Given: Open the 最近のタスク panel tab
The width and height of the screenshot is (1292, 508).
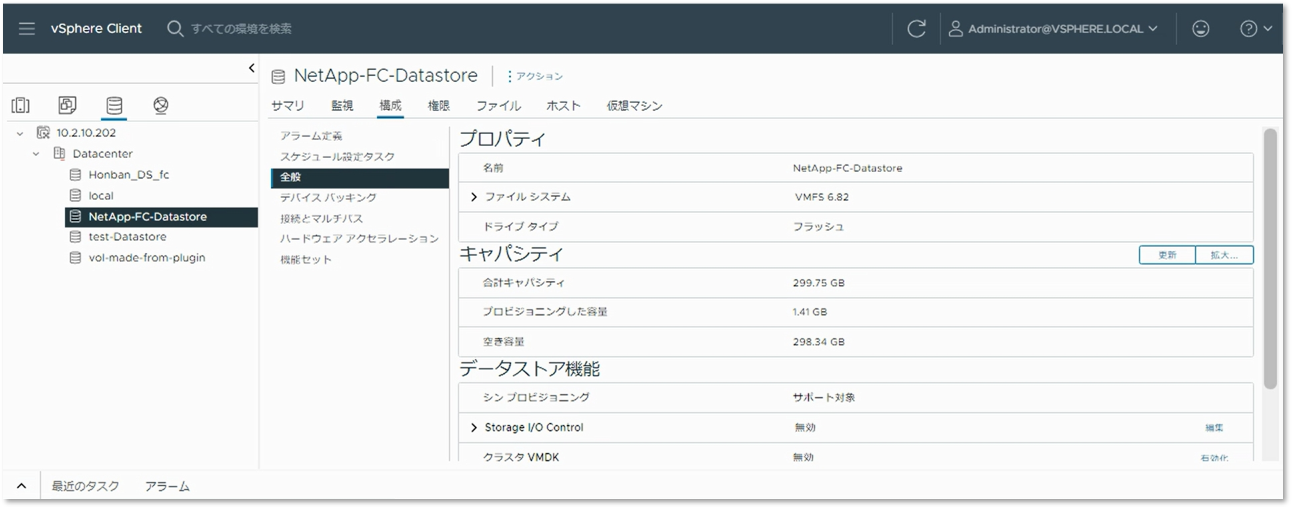Looking at the screenshot, I should click(86, 486).
